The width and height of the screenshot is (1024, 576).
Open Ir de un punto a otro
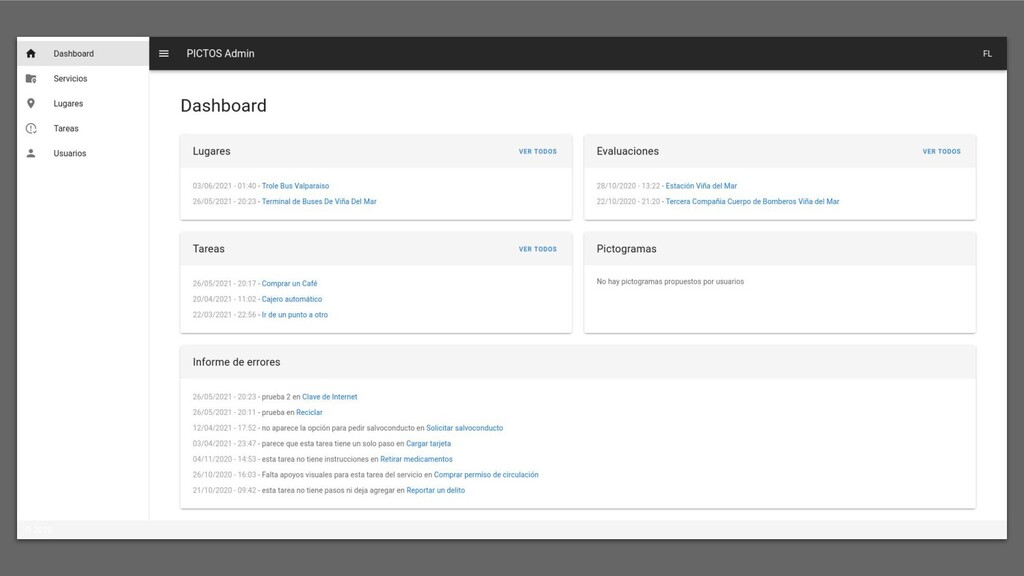click(x=295, y=315)
